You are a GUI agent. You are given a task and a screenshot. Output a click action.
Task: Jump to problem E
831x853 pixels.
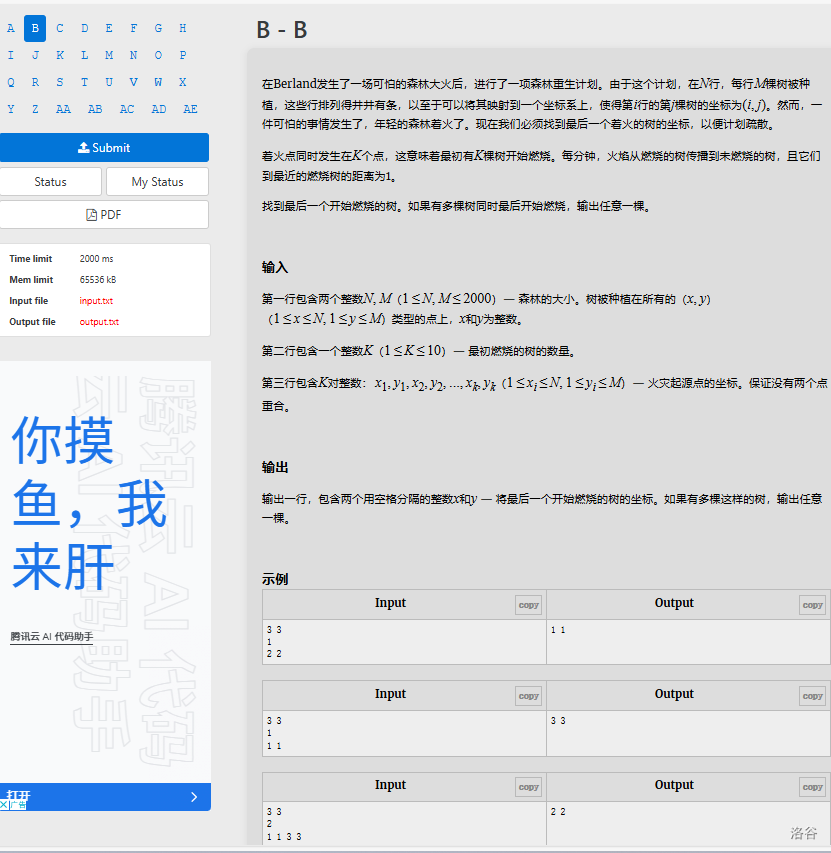[109, 28]
